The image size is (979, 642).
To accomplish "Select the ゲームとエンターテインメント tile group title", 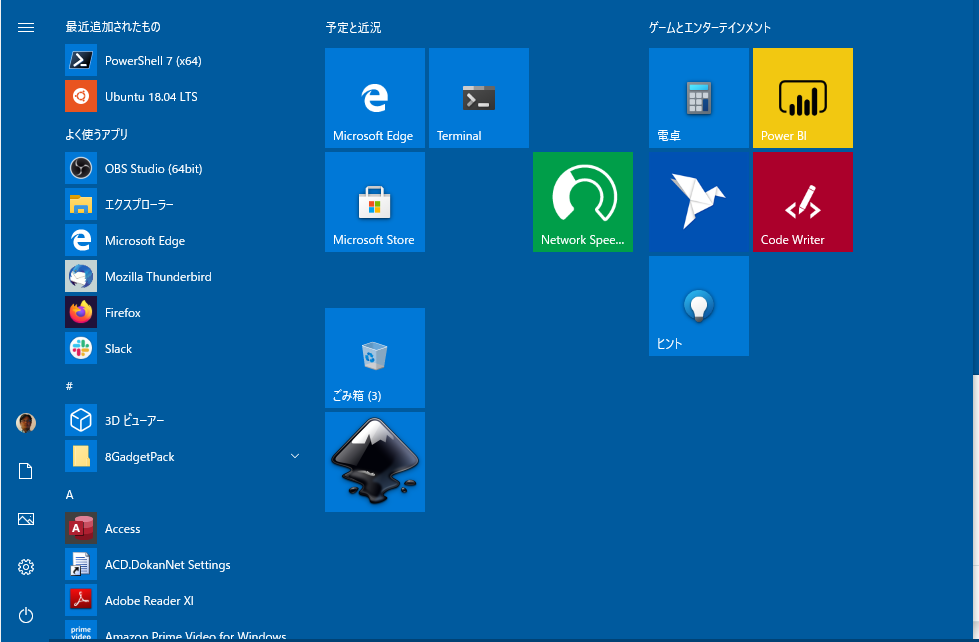I will pos(710,27).
